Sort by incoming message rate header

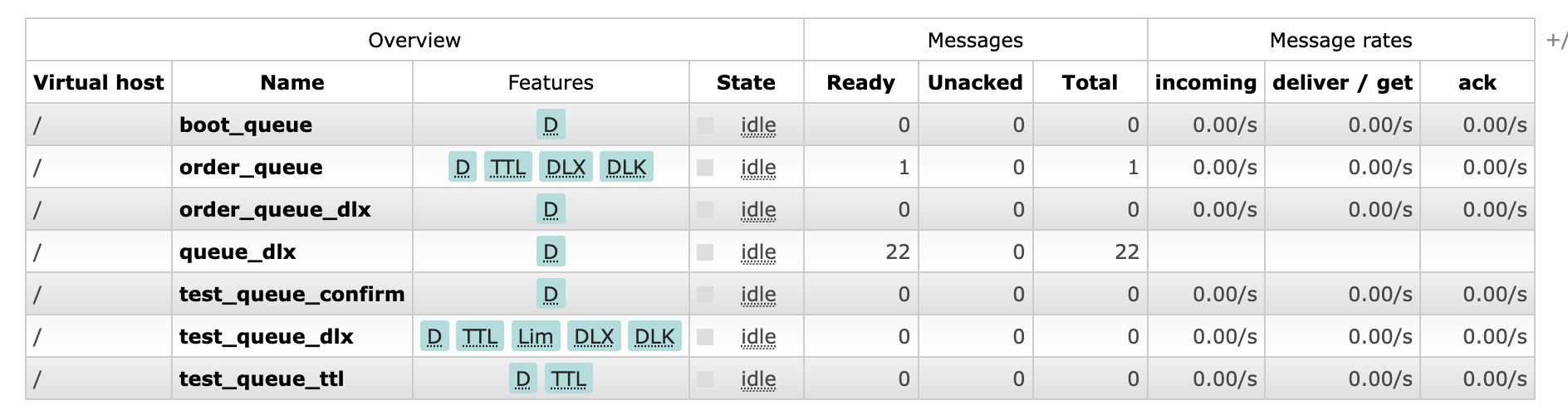(1205, 82)
